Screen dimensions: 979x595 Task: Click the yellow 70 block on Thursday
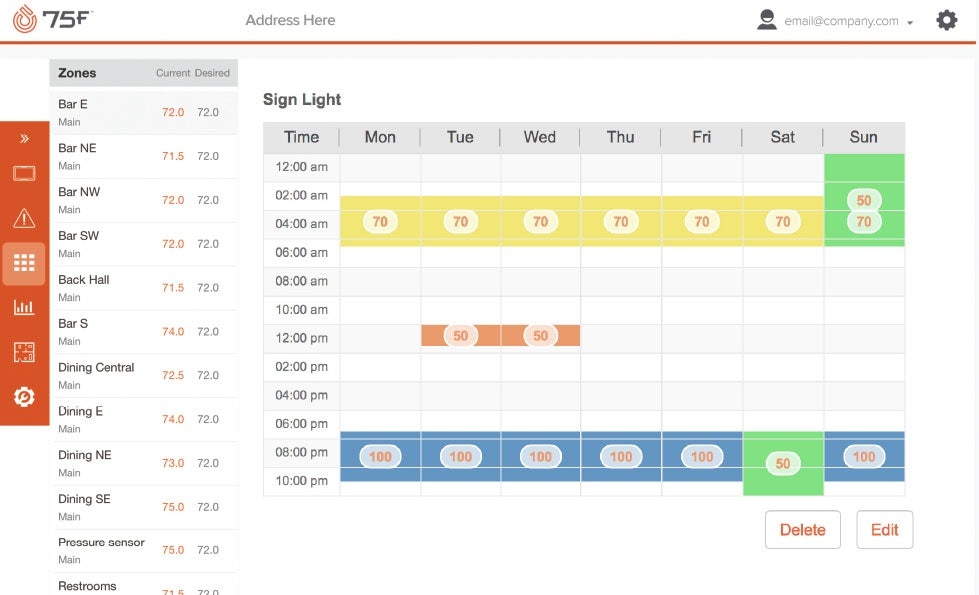(x=621, y=222)
